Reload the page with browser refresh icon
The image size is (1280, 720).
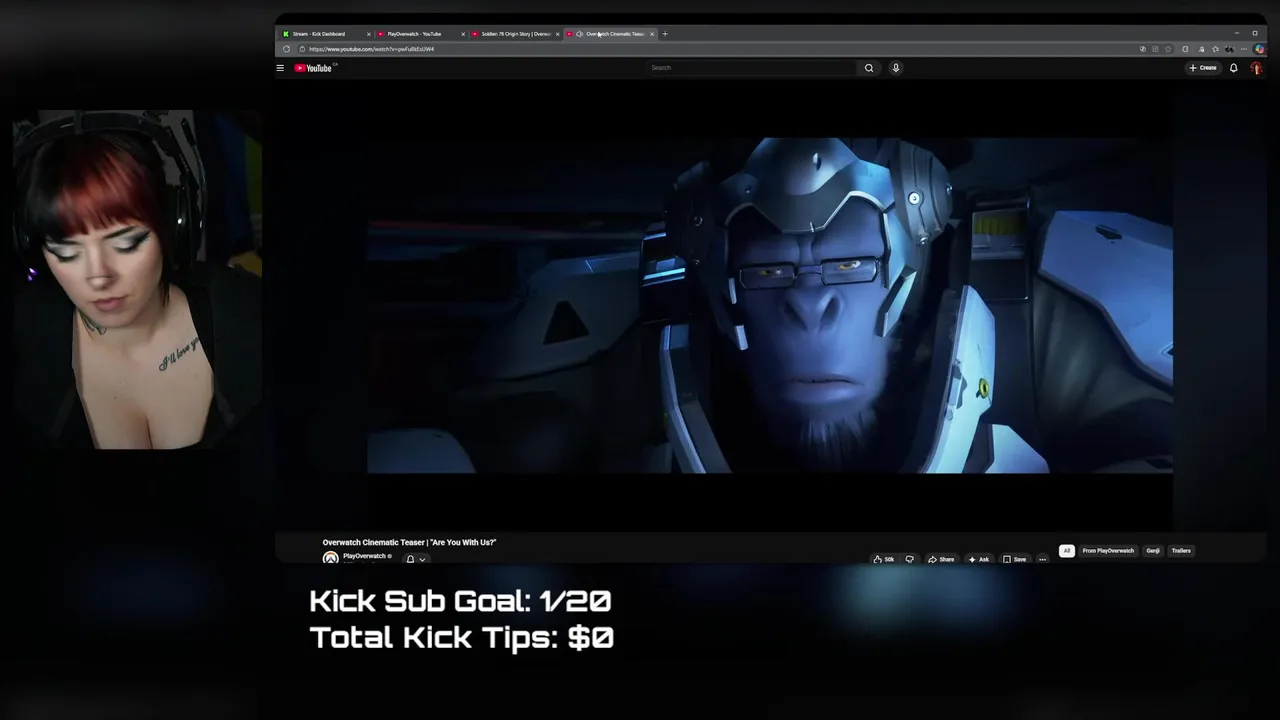(286, 49)
